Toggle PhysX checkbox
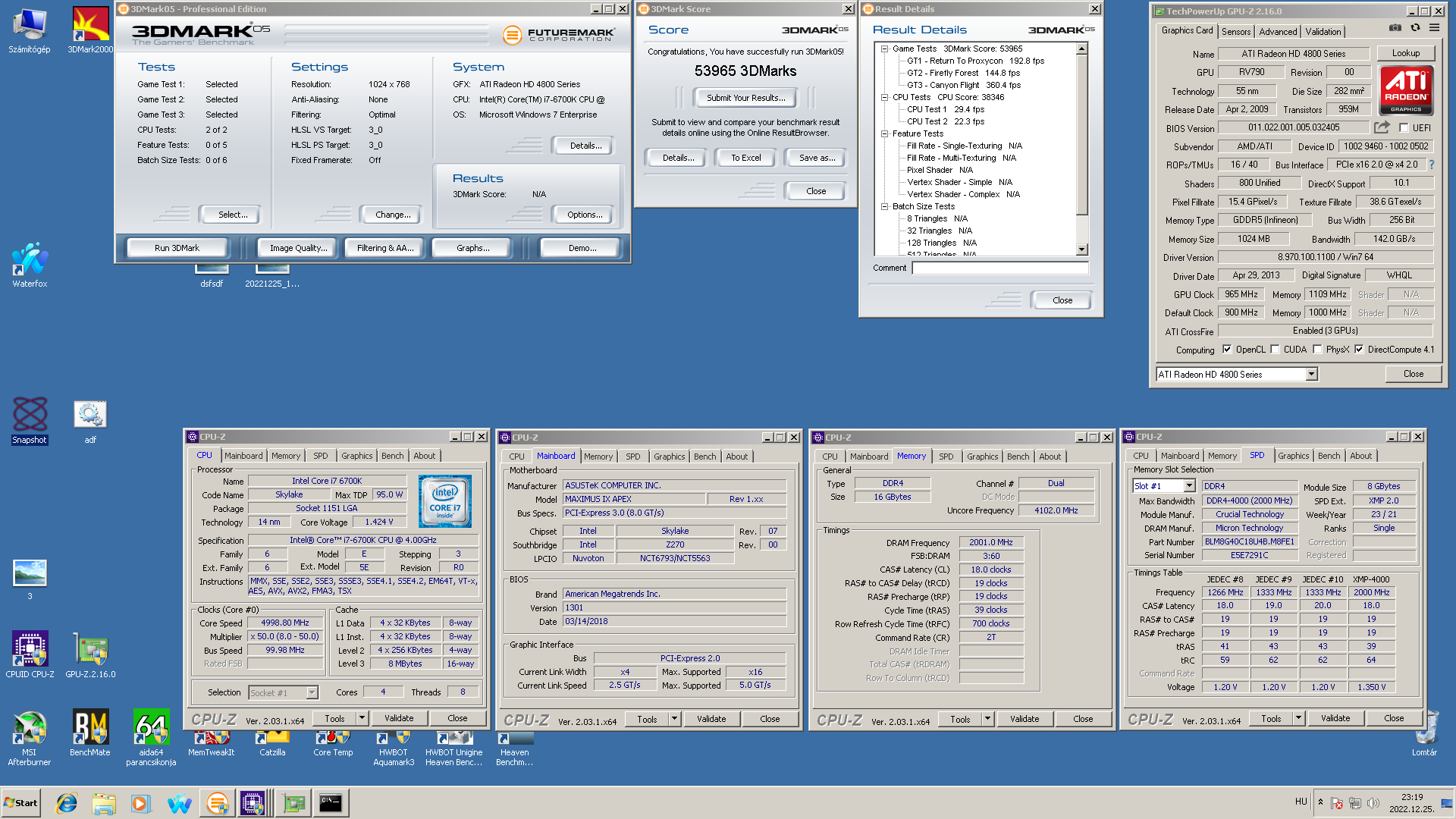 [1317, 350]
